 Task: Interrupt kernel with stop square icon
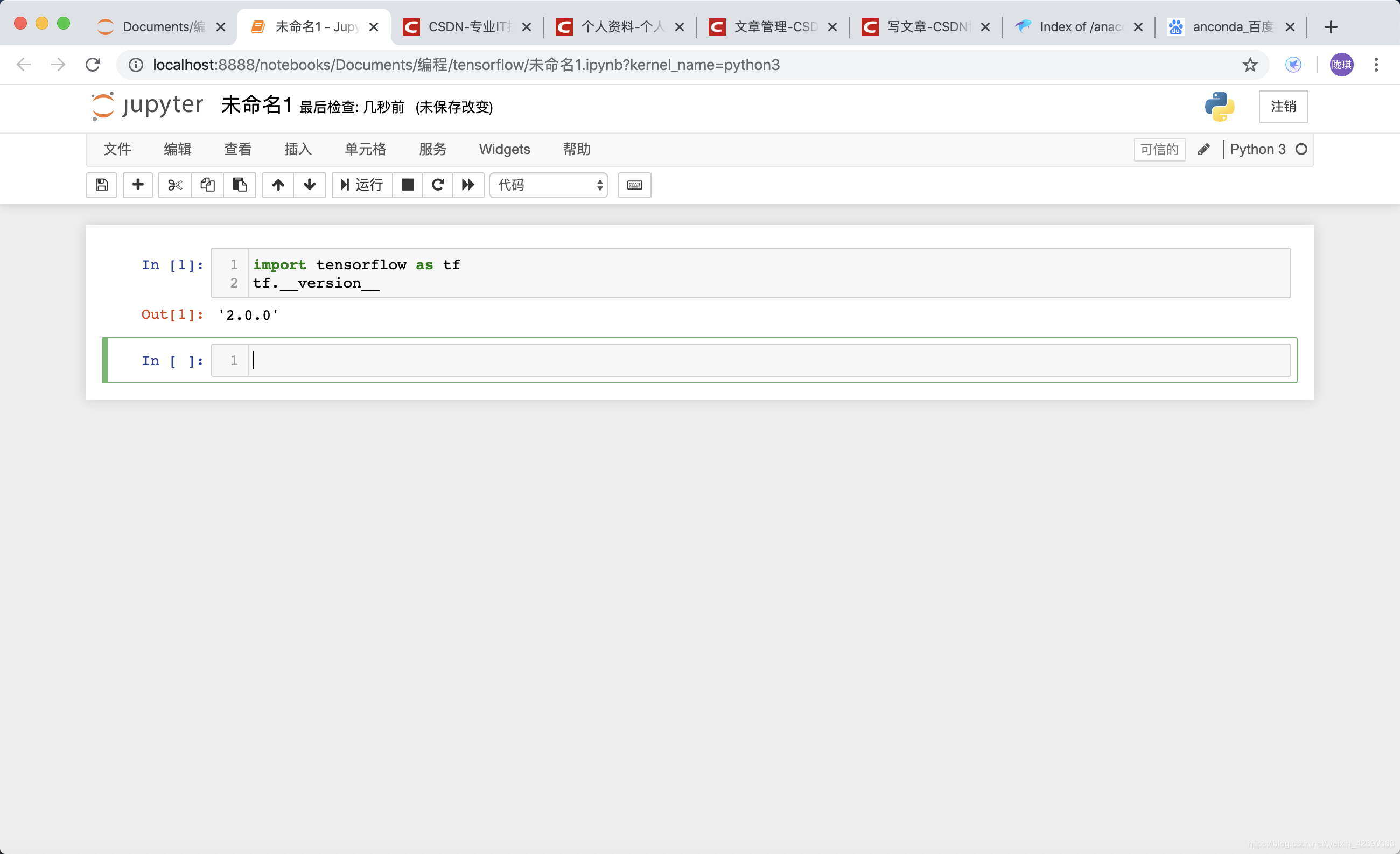click(408, 185)
